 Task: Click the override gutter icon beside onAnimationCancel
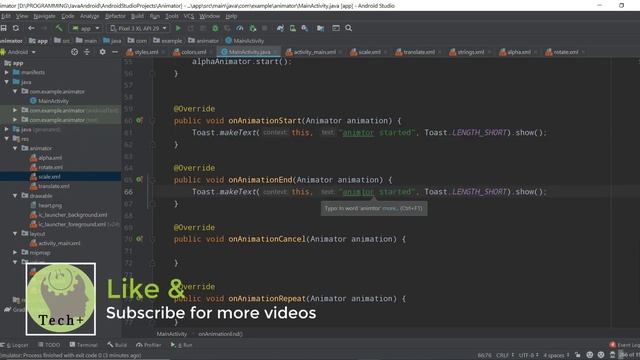[x=139, y=239]
